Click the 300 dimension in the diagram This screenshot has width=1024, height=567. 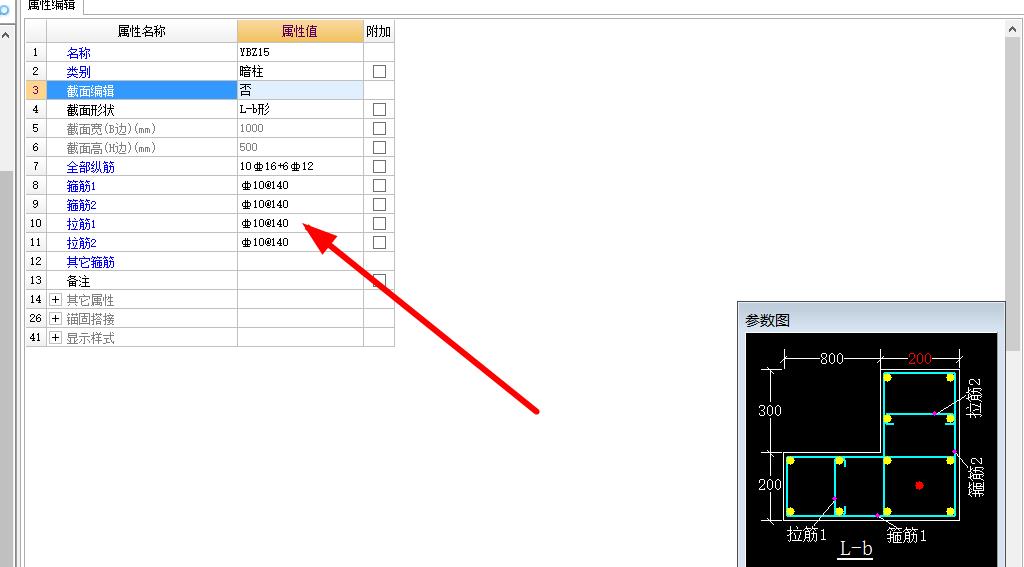pyautogui.click(x=769, y=410)
